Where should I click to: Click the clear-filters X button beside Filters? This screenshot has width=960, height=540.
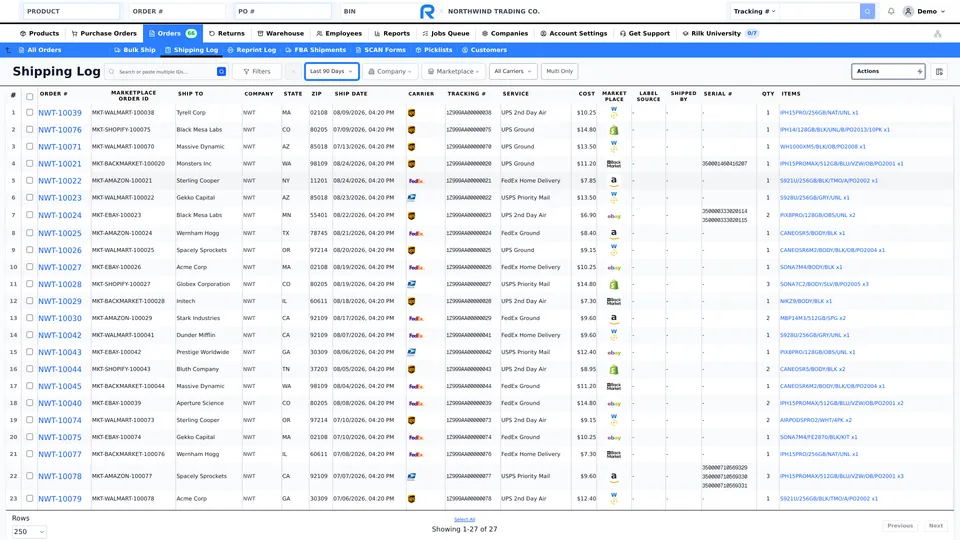pos(293,72)
